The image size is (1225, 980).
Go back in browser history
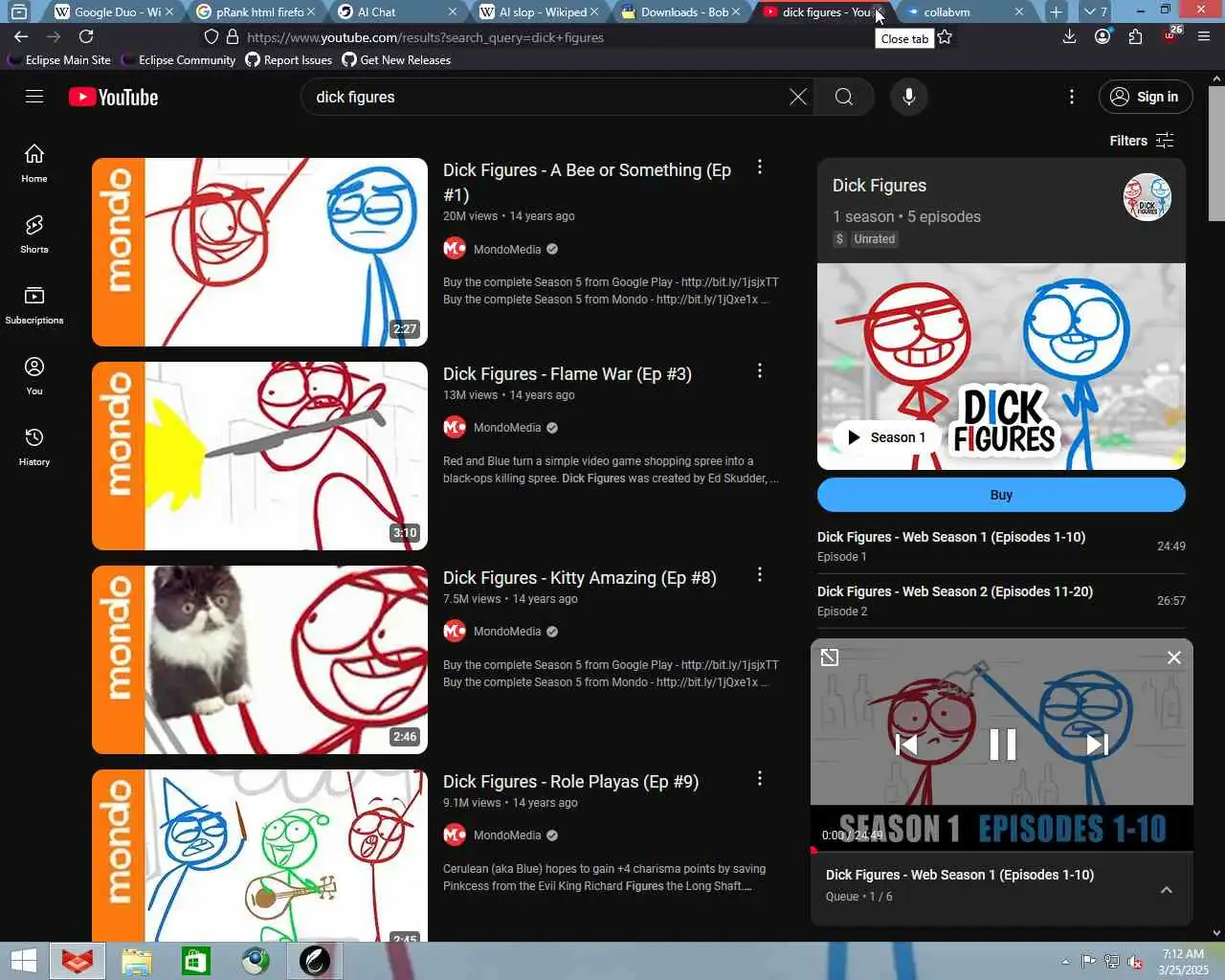[21, 37]
